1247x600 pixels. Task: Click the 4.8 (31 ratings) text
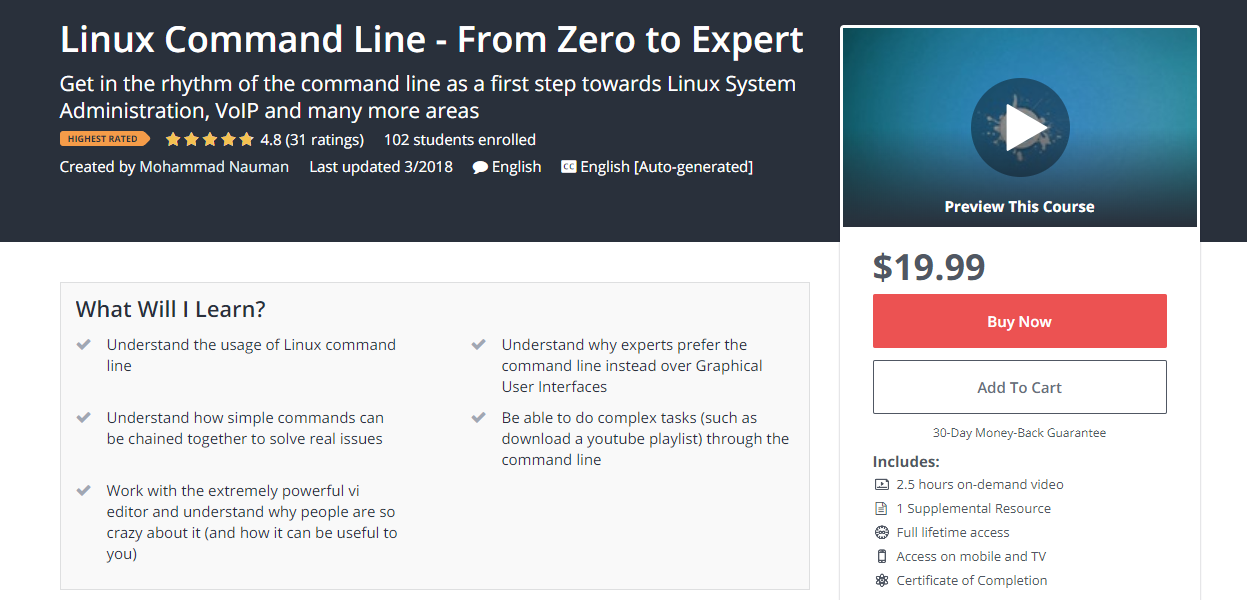point(312,140)
